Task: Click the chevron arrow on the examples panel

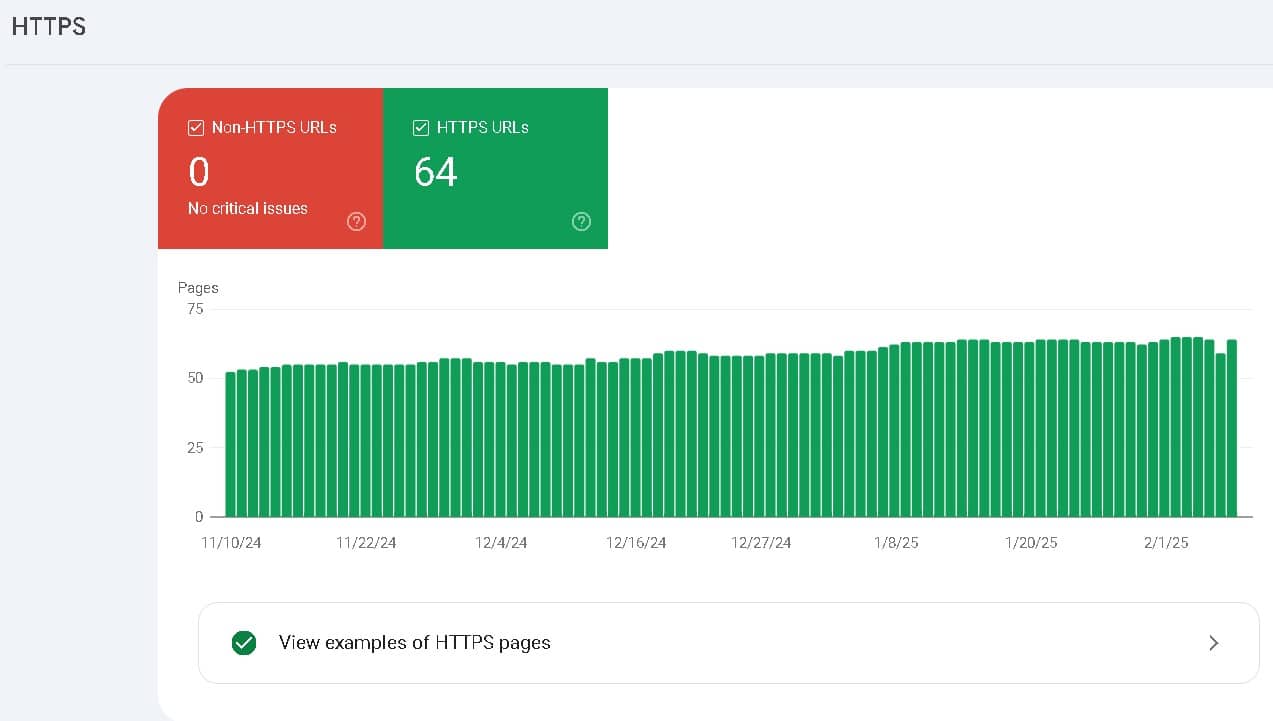Action: point(1213,643)
